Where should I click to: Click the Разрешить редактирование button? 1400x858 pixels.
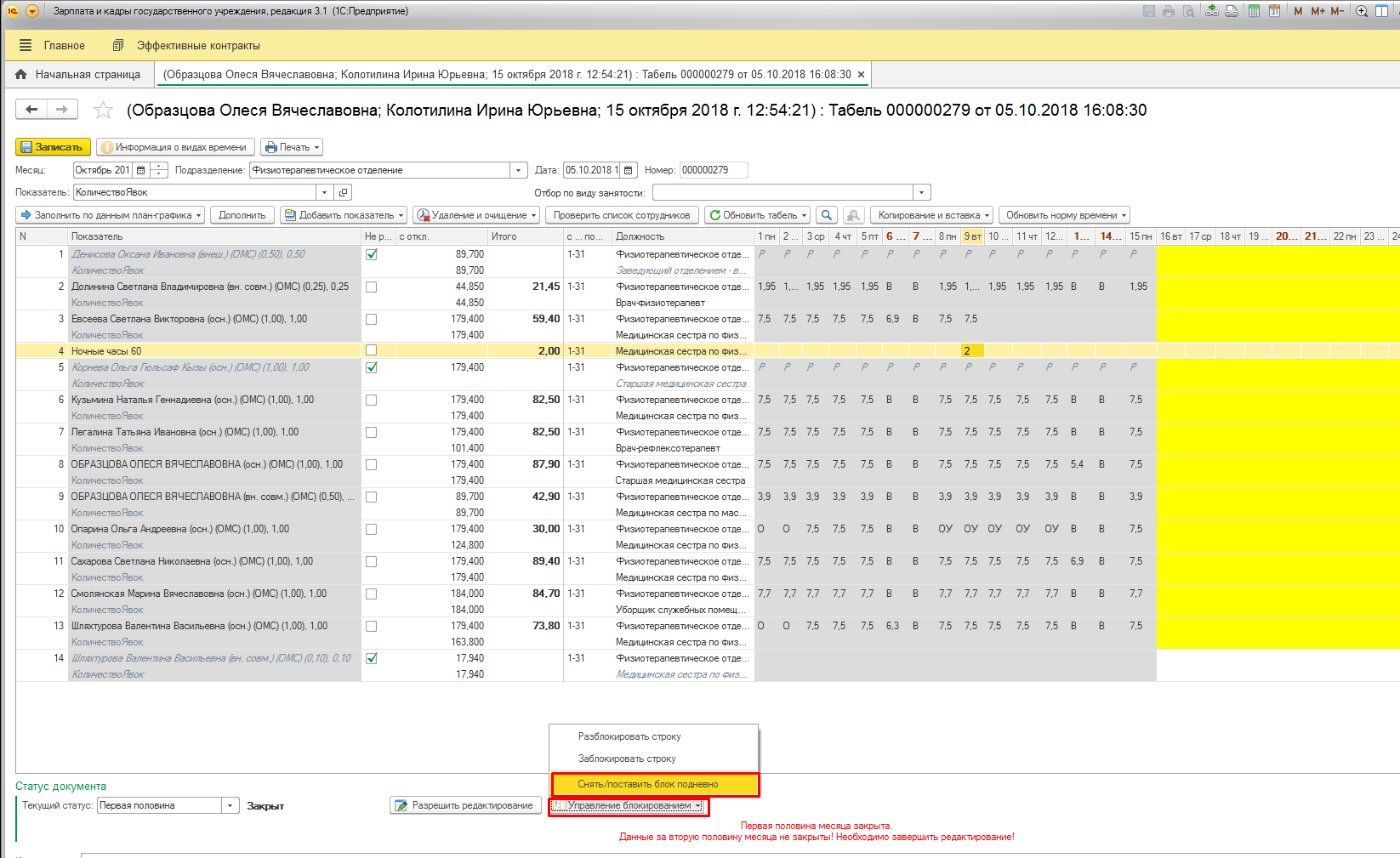465,805
